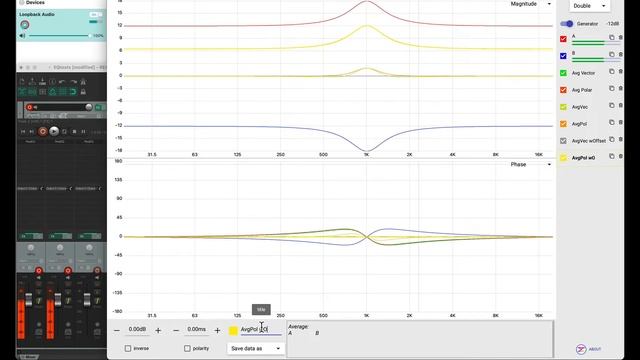Click record-arm on second mixer channel
Viewport: 640px width, 360px height.
pyautogui.click(x=68, y=271)
